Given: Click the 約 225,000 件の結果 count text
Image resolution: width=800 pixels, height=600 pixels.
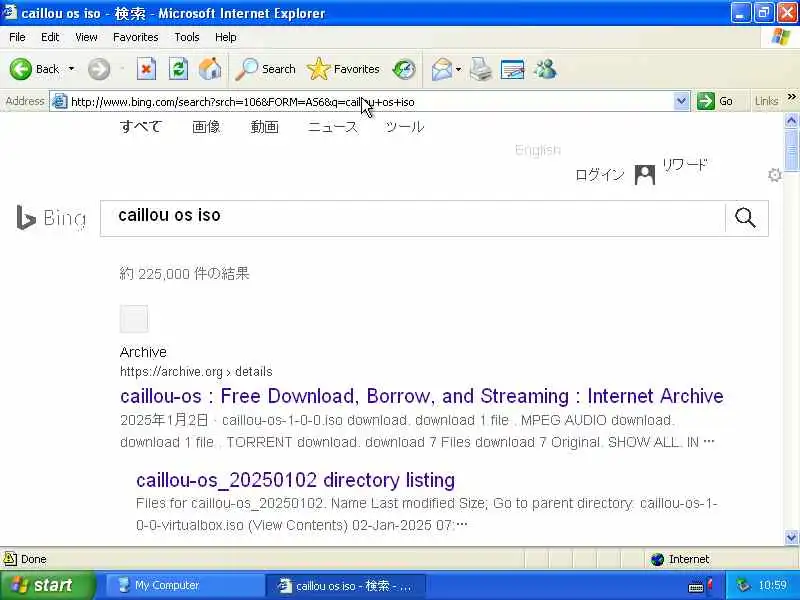Looking at the screenshot, I should tap(184, 274).
